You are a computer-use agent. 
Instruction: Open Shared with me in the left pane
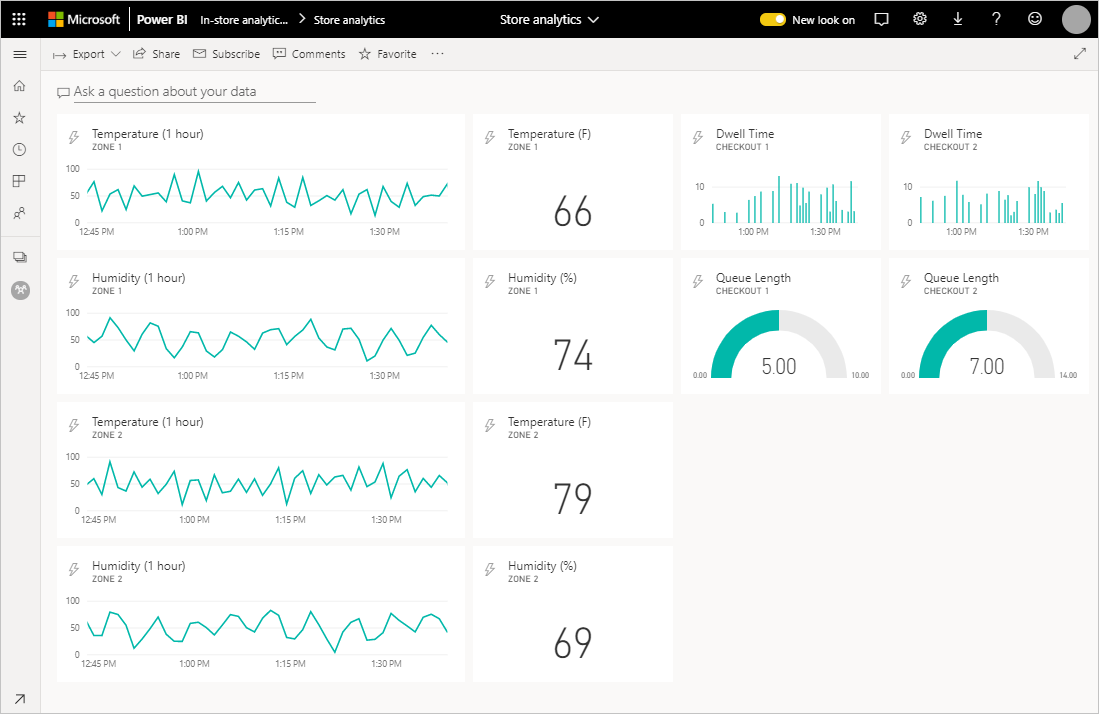[x=19, y=213]
